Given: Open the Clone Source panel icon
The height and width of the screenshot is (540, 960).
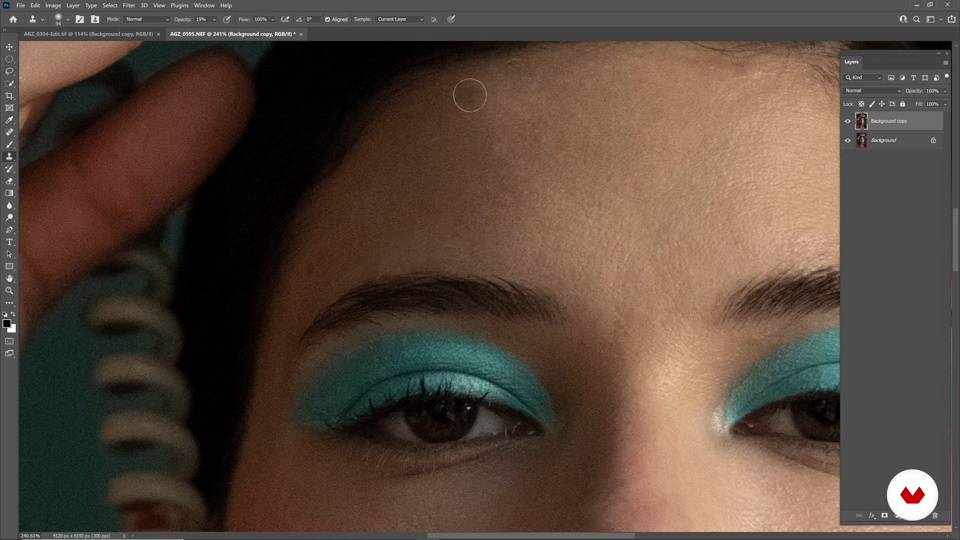Looking at the screenshot, I should point(95,20).
